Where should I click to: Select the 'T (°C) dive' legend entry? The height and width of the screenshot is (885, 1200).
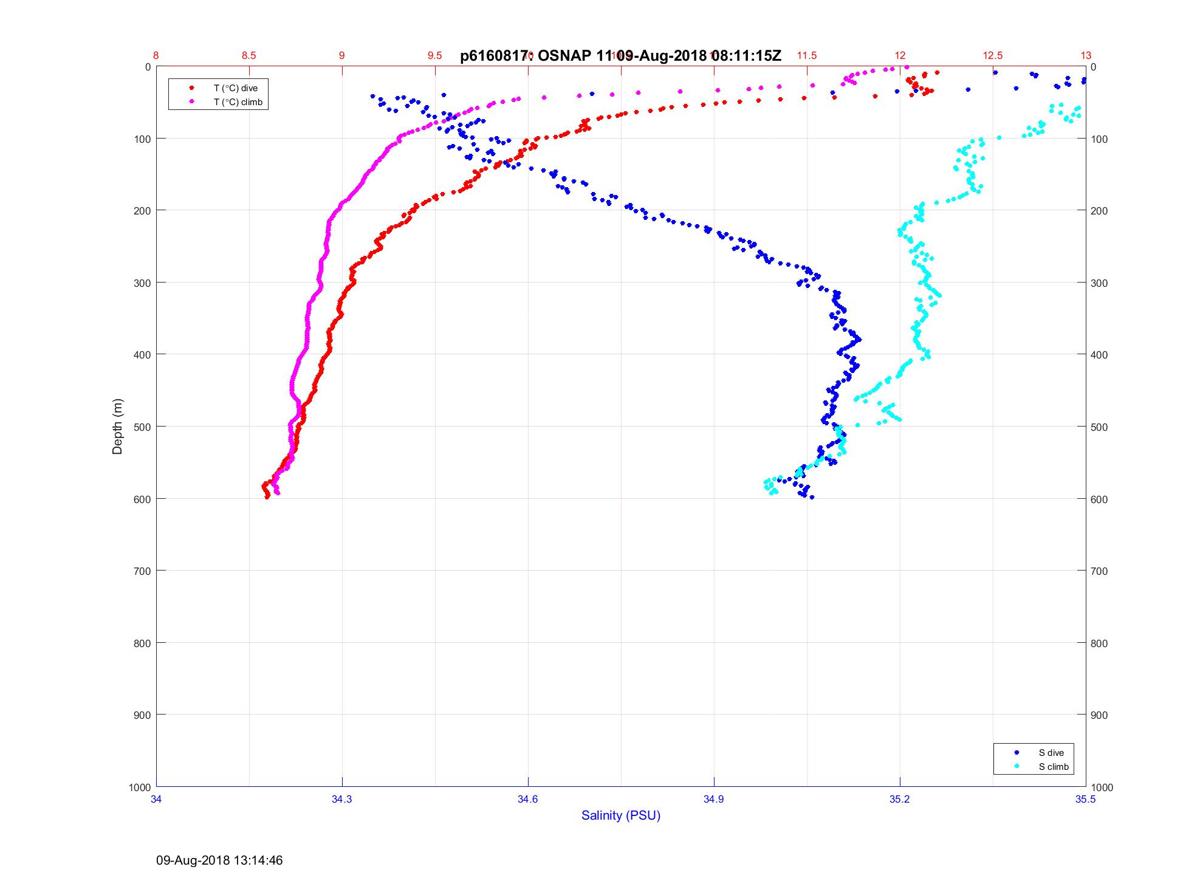point(235,88)
